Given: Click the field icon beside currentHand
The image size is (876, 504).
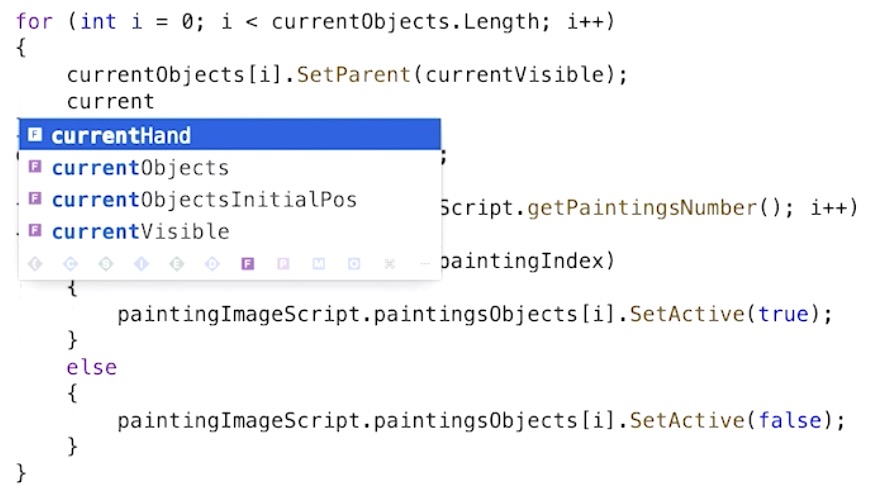Looking at the screenshot, I should (x=35, y=135).
